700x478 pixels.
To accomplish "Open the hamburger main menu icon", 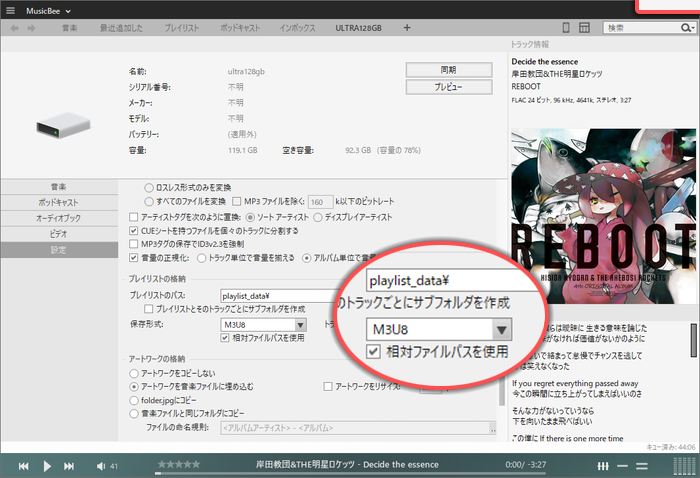I will click(x=10, y=11).
